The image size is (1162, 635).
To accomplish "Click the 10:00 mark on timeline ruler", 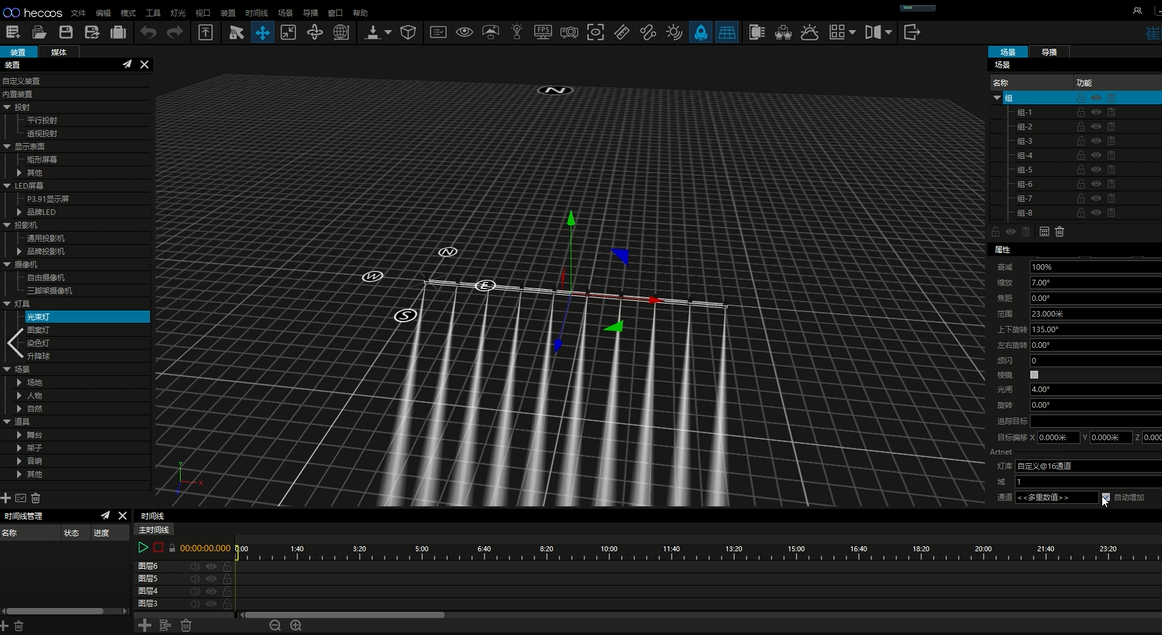I will click(x=608, y=549).
